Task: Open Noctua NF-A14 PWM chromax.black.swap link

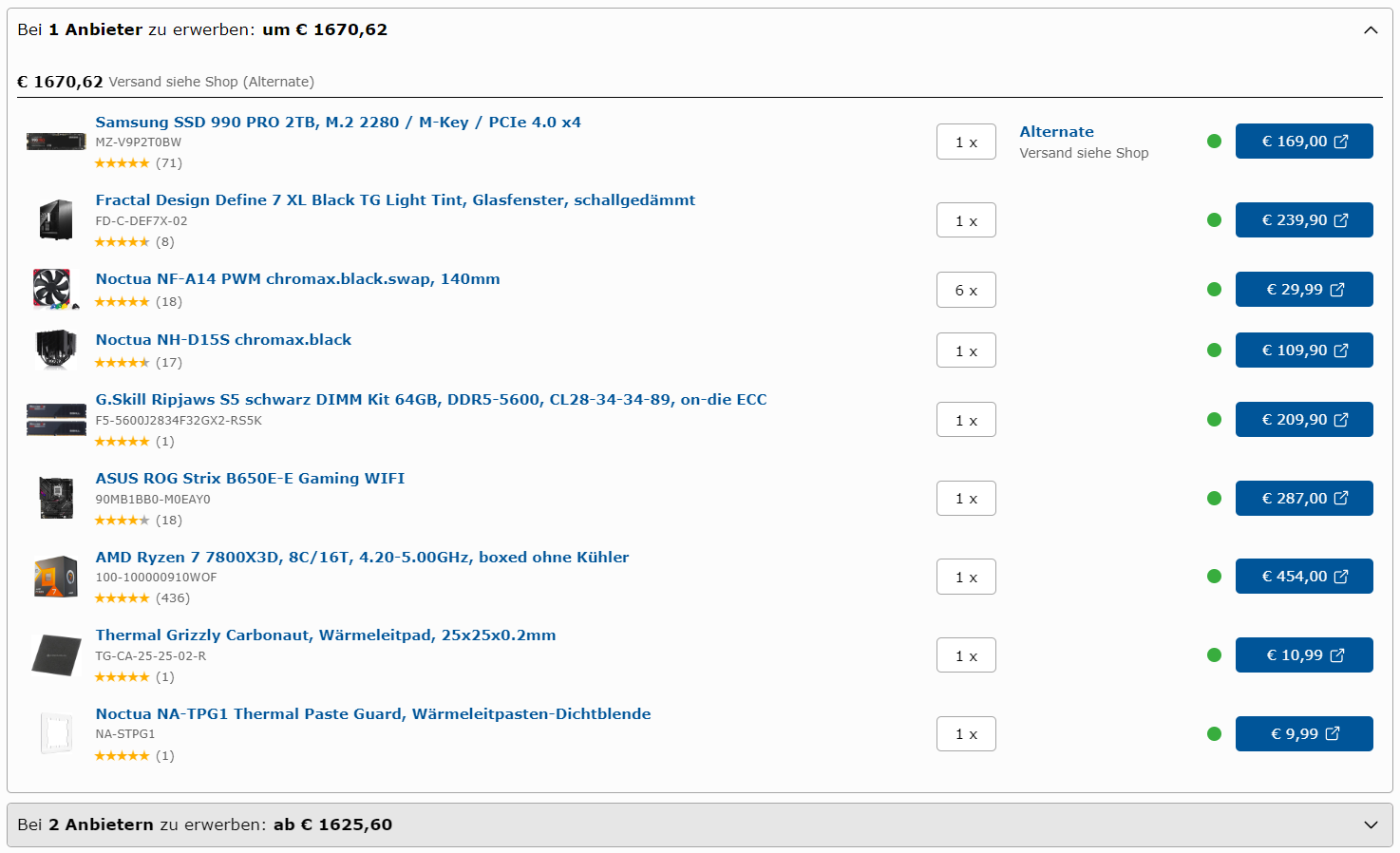Action: 297,279
